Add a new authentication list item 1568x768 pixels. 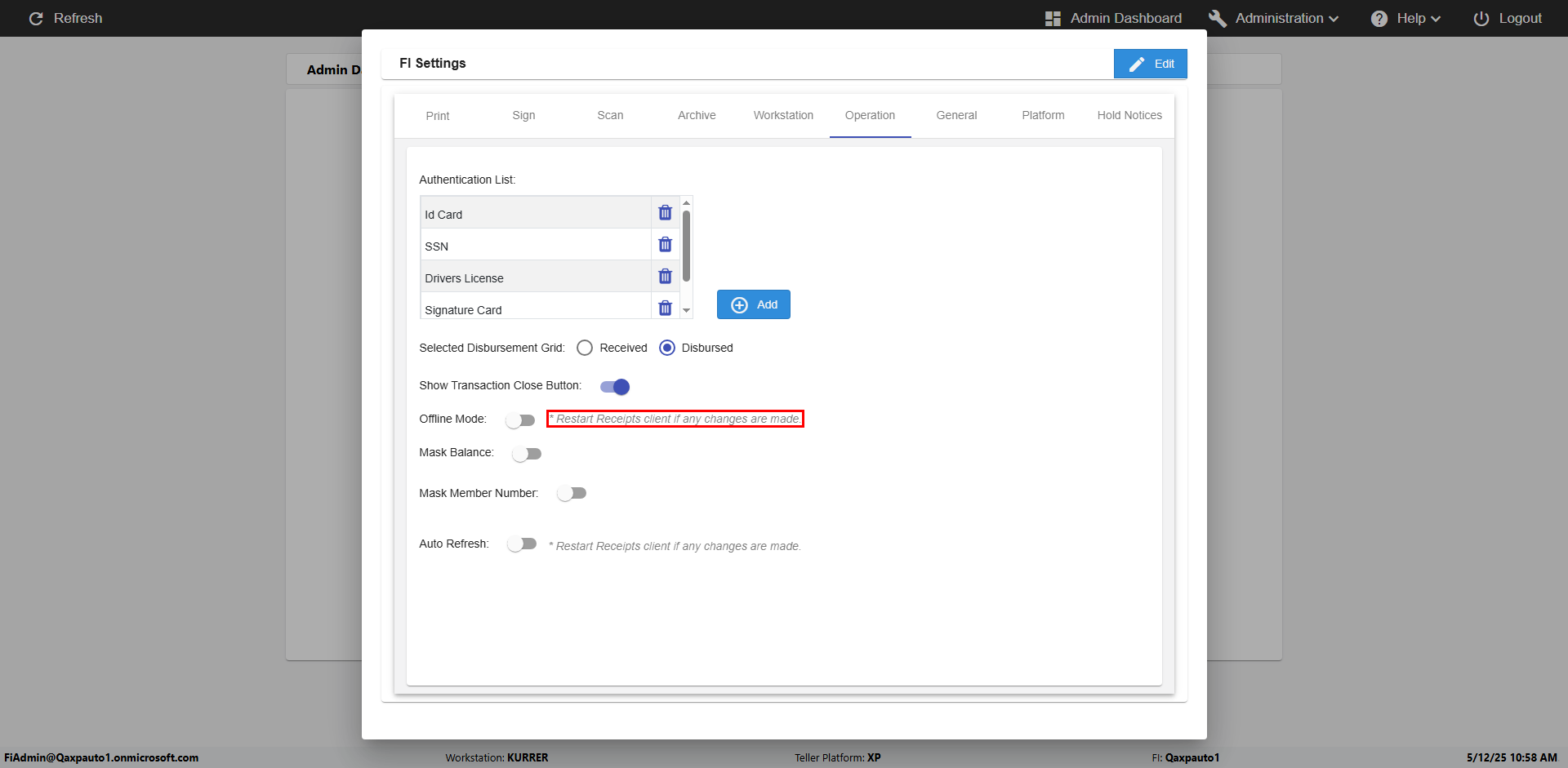tap(754, 304)
